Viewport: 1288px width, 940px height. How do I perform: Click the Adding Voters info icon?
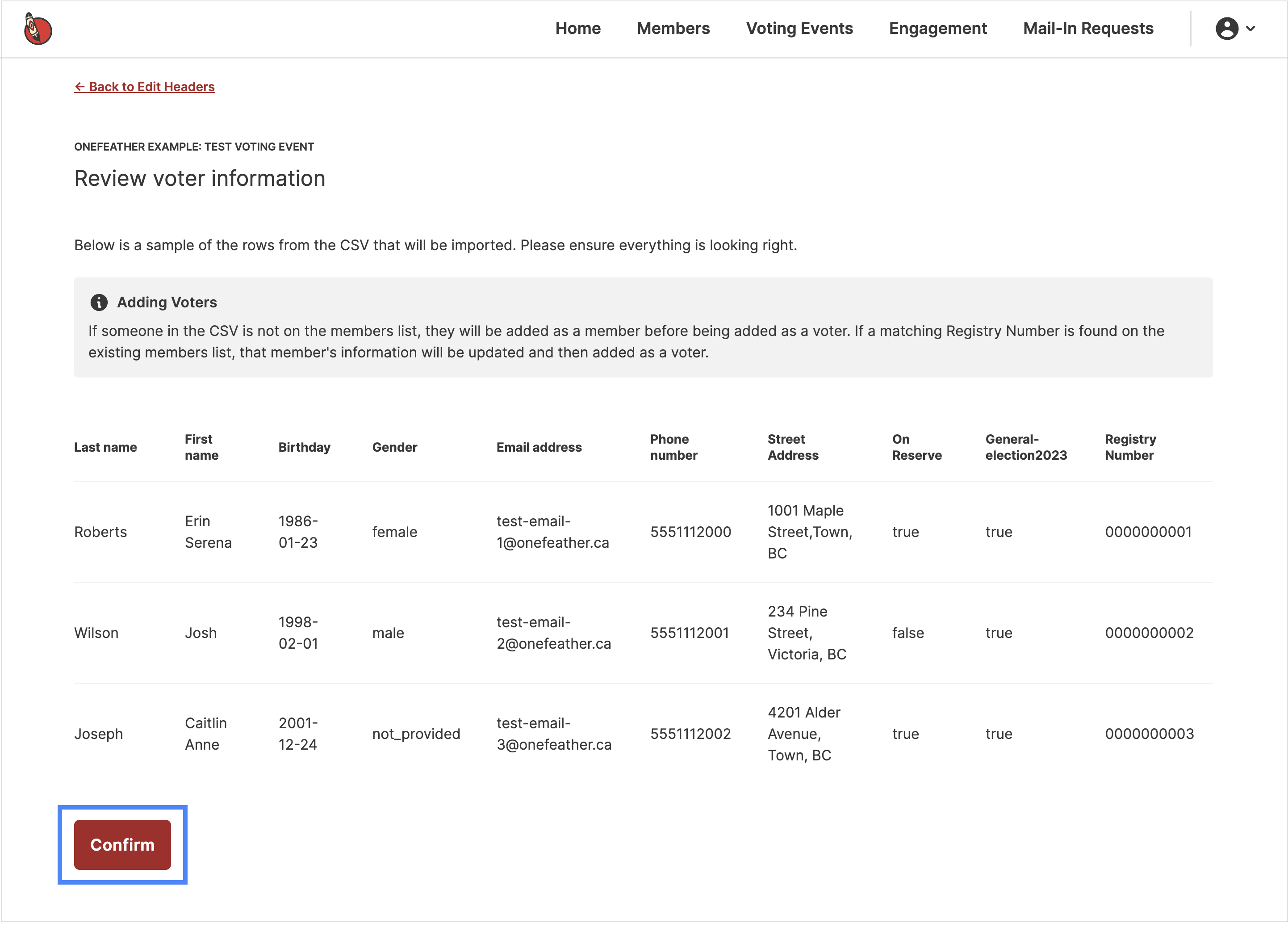coord(99,302)
